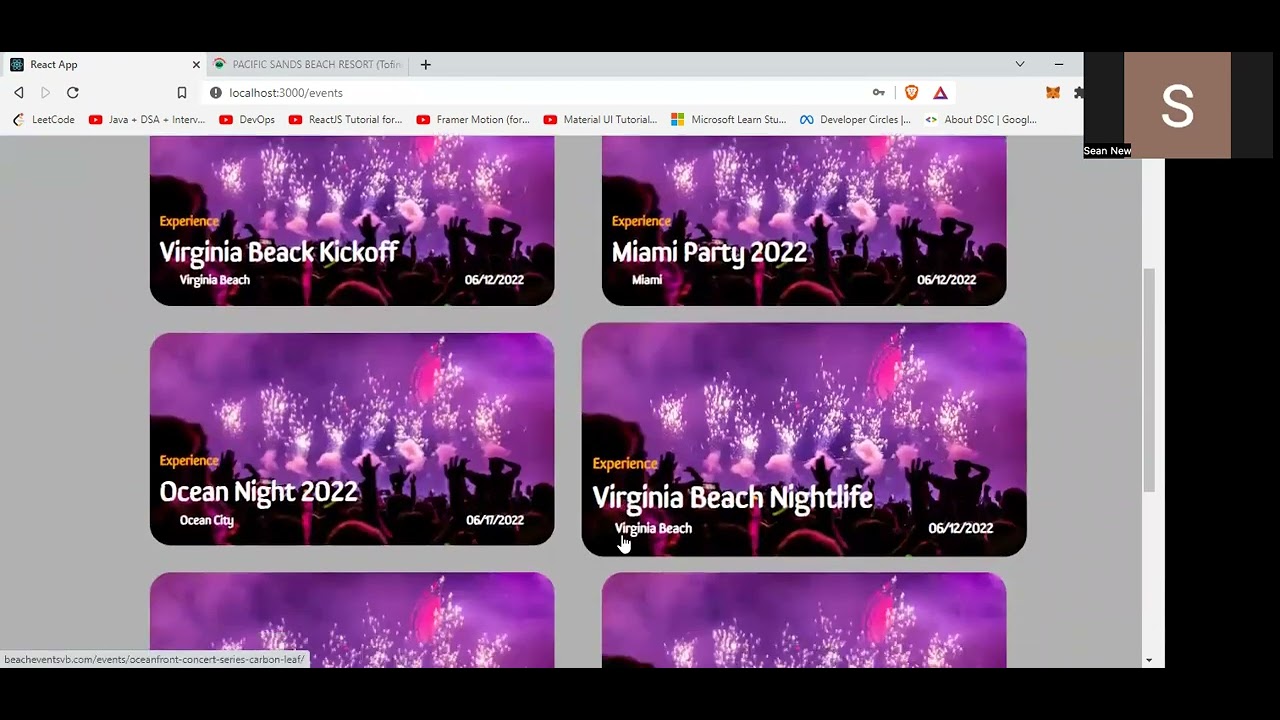
Task: Switch to the React App tab
Action: (104, 64)
